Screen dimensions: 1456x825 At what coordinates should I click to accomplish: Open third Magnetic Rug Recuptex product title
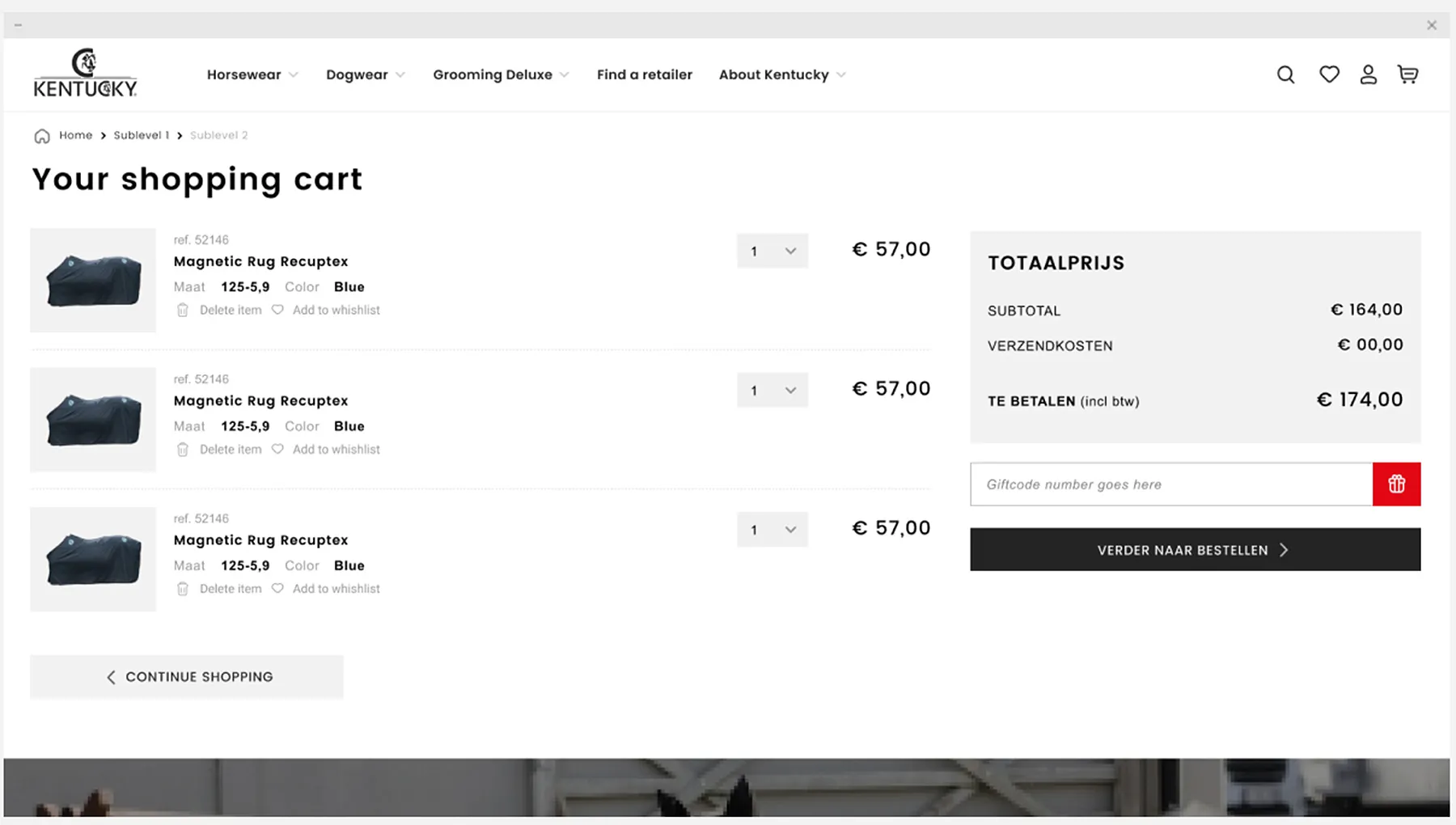coord(260,539)
